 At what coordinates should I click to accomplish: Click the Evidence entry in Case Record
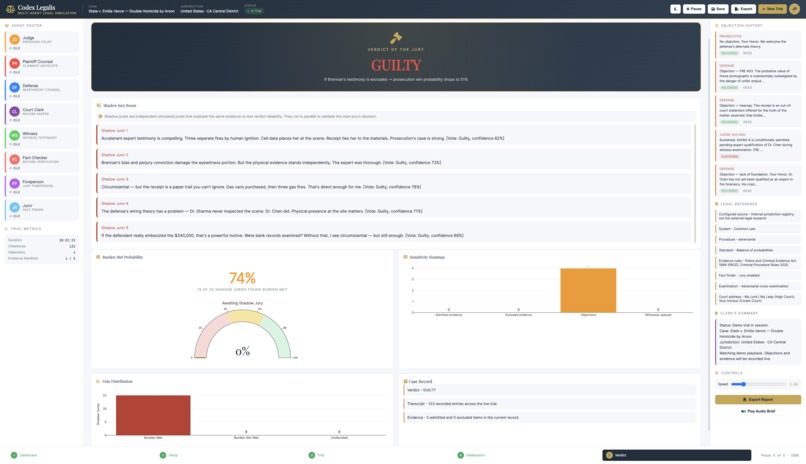[x=549, y=418]
